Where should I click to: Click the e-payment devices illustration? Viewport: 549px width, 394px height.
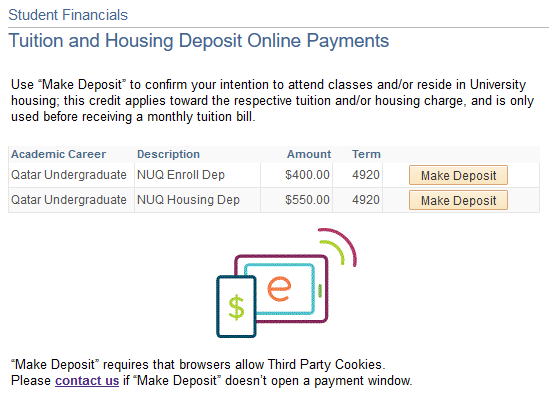(286, 283)
